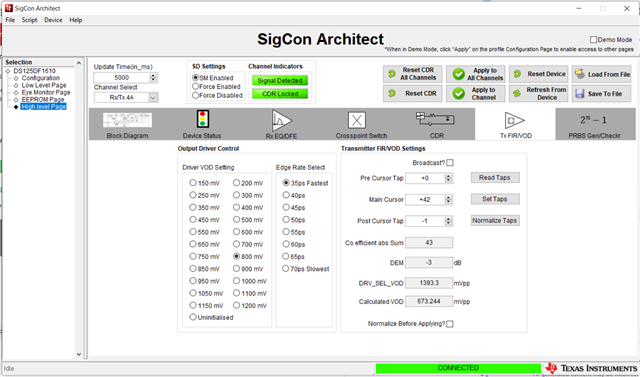Select High level Page tree item
This screenshot has width=640, height=377.
pyautogui.click(x=44, y=106)
